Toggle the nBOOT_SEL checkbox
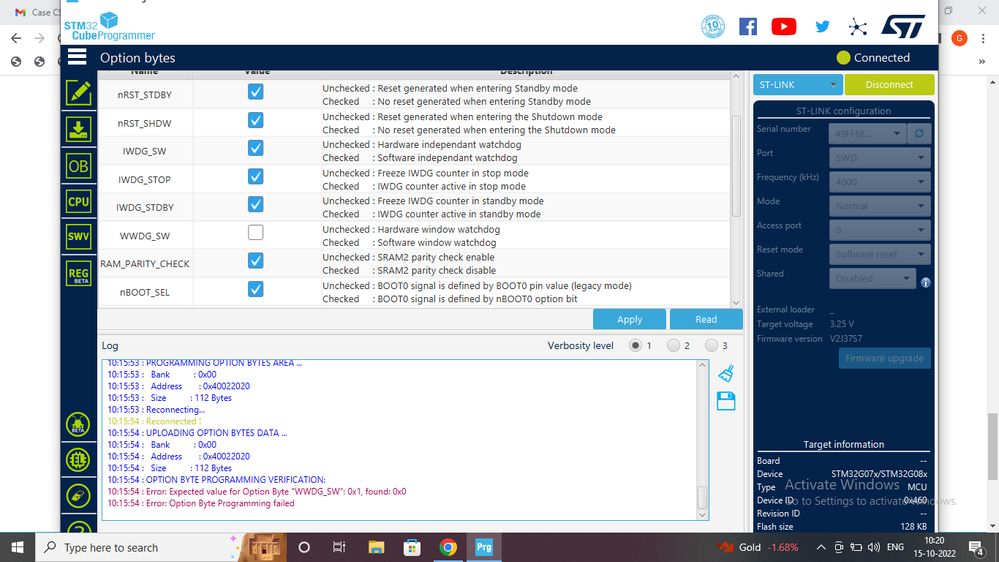 tap(255, 289)
